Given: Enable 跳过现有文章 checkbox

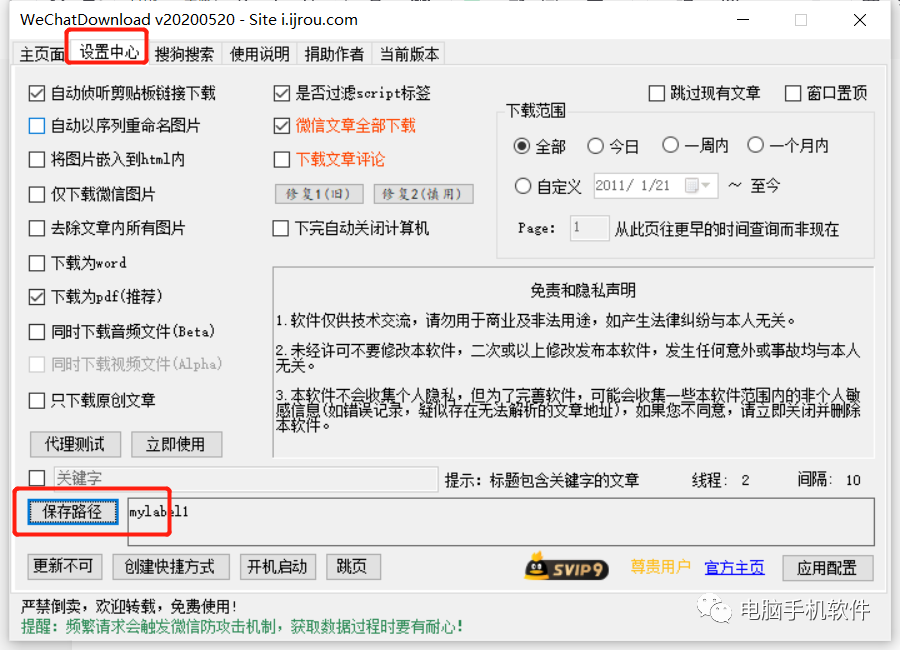Looking at the screenshot, I should (x=657, y=93).
